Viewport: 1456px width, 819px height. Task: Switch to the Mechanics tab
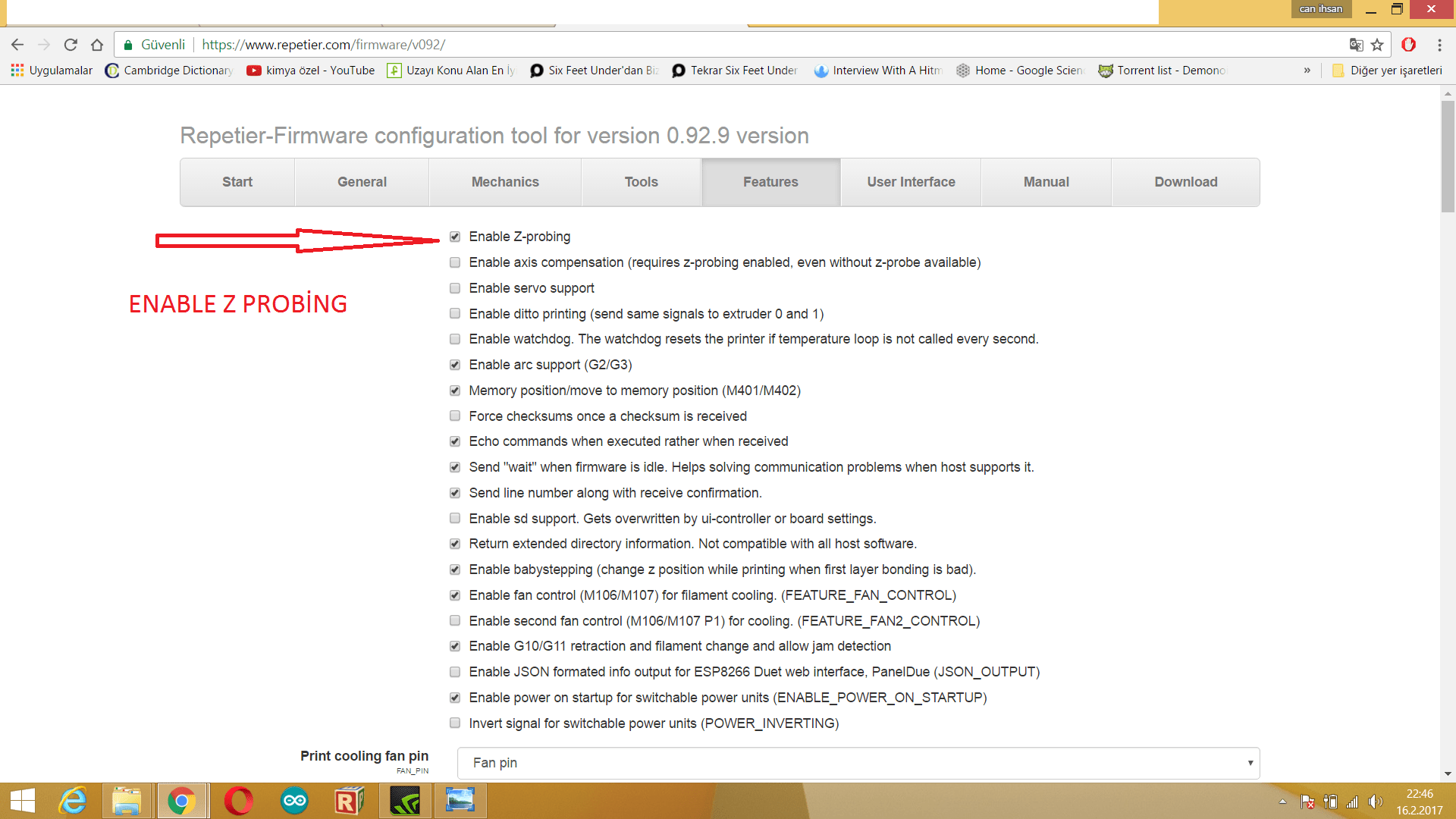505,182
